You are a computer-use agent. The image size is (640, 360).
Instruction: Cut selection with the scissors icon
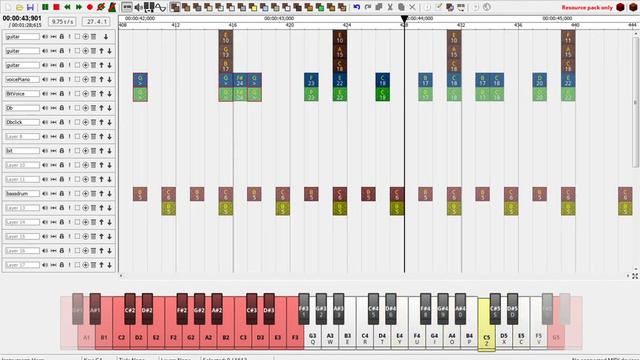click(390, 7)
